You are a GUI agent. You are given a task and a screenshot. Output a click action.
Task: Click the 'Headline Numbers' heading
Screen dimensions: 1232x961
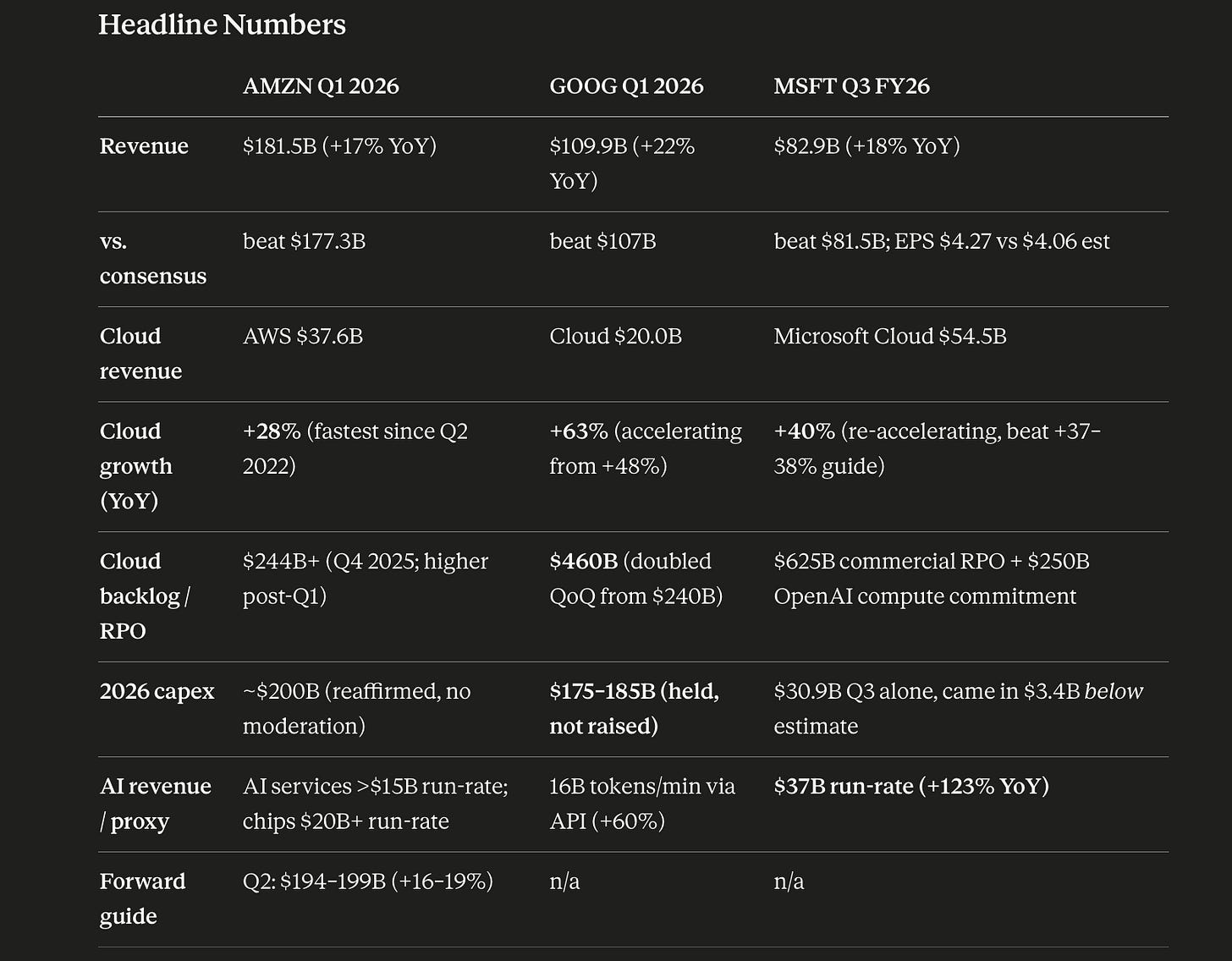click(222, 25)
